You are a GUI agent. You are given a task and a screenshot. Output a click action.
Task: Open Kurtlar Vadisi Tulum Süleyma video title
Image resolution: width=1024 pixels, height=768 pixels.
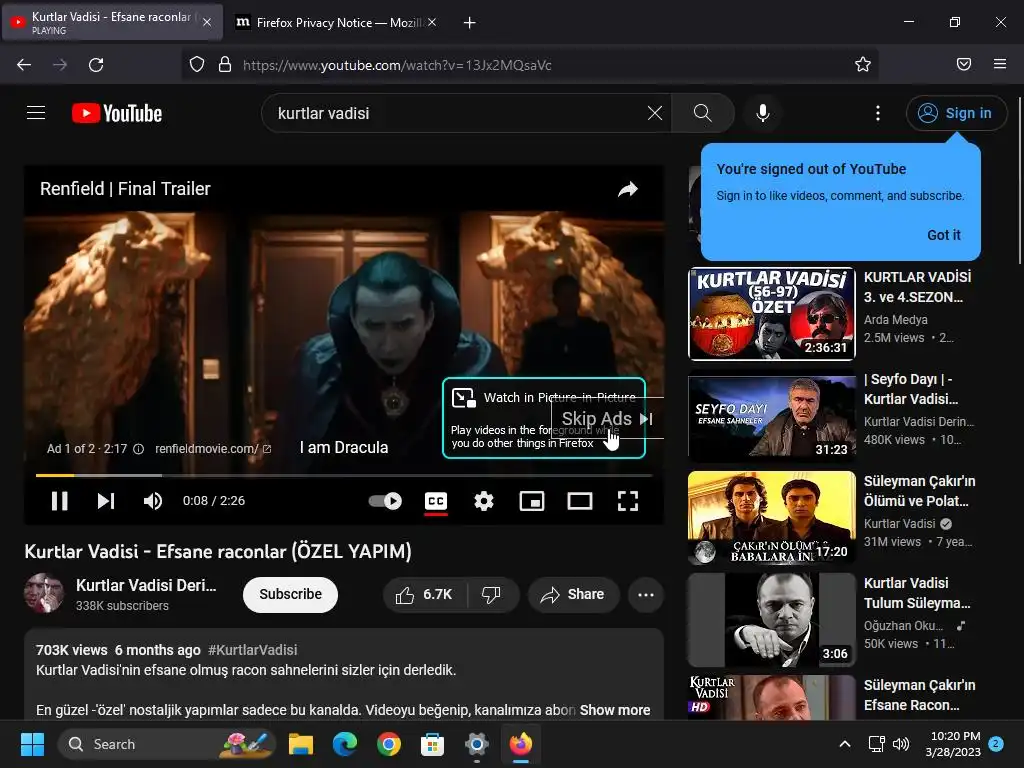pos(917,593)
